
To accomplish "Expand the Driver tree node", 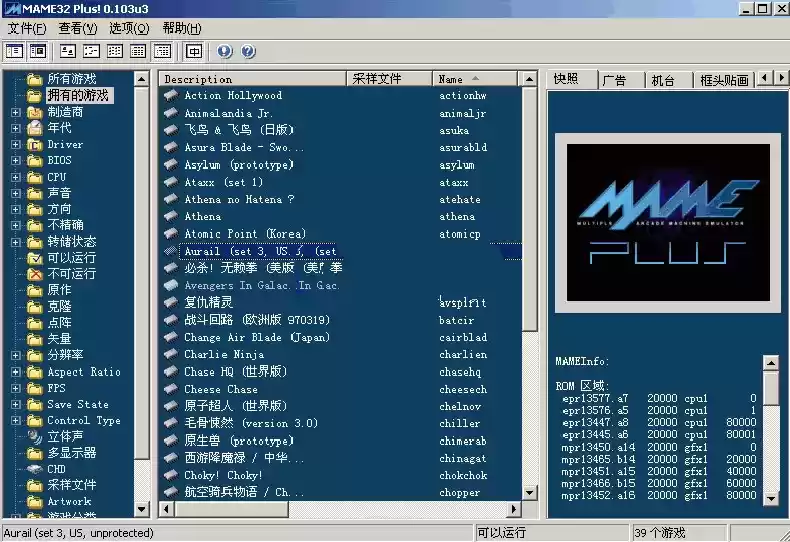I will [x=16, y=145].
